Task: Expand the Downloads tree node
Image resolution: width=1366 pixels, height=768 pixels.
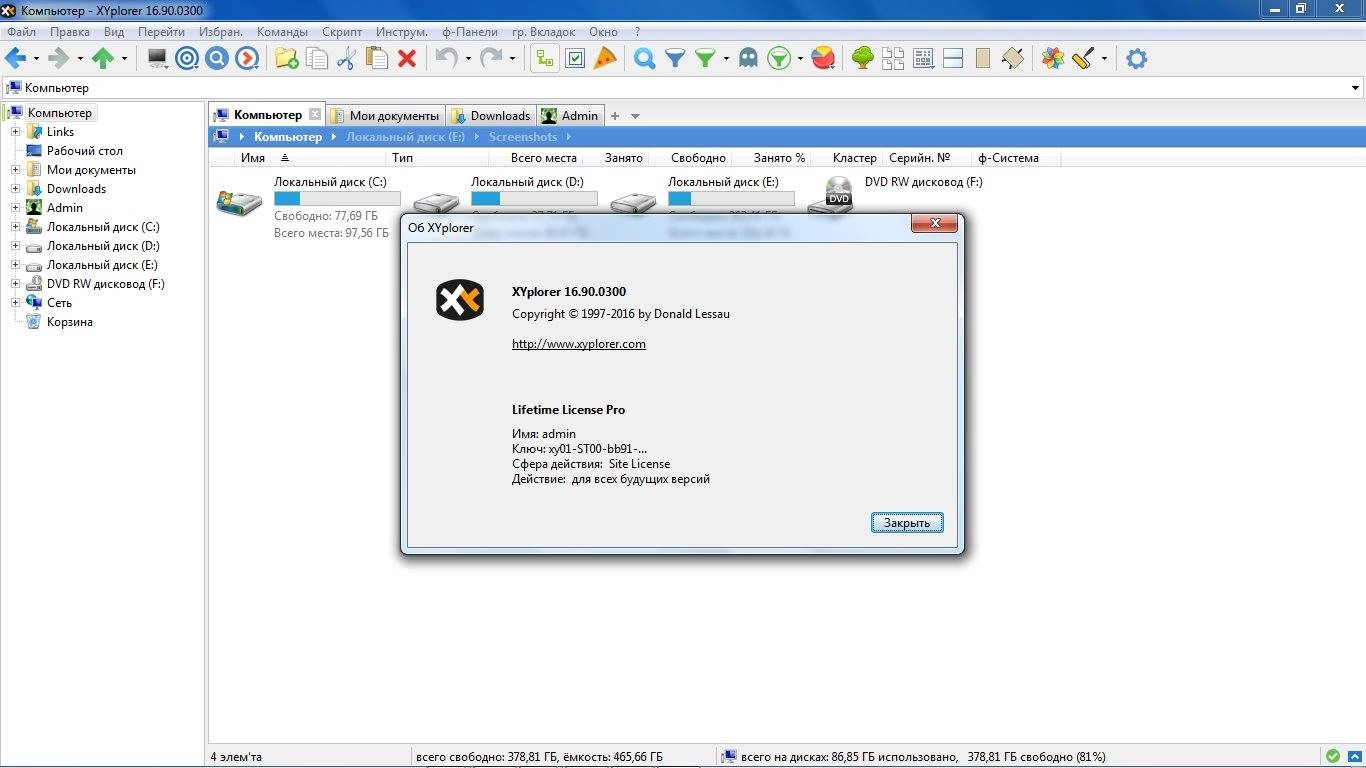Action: tap(16, 189)
